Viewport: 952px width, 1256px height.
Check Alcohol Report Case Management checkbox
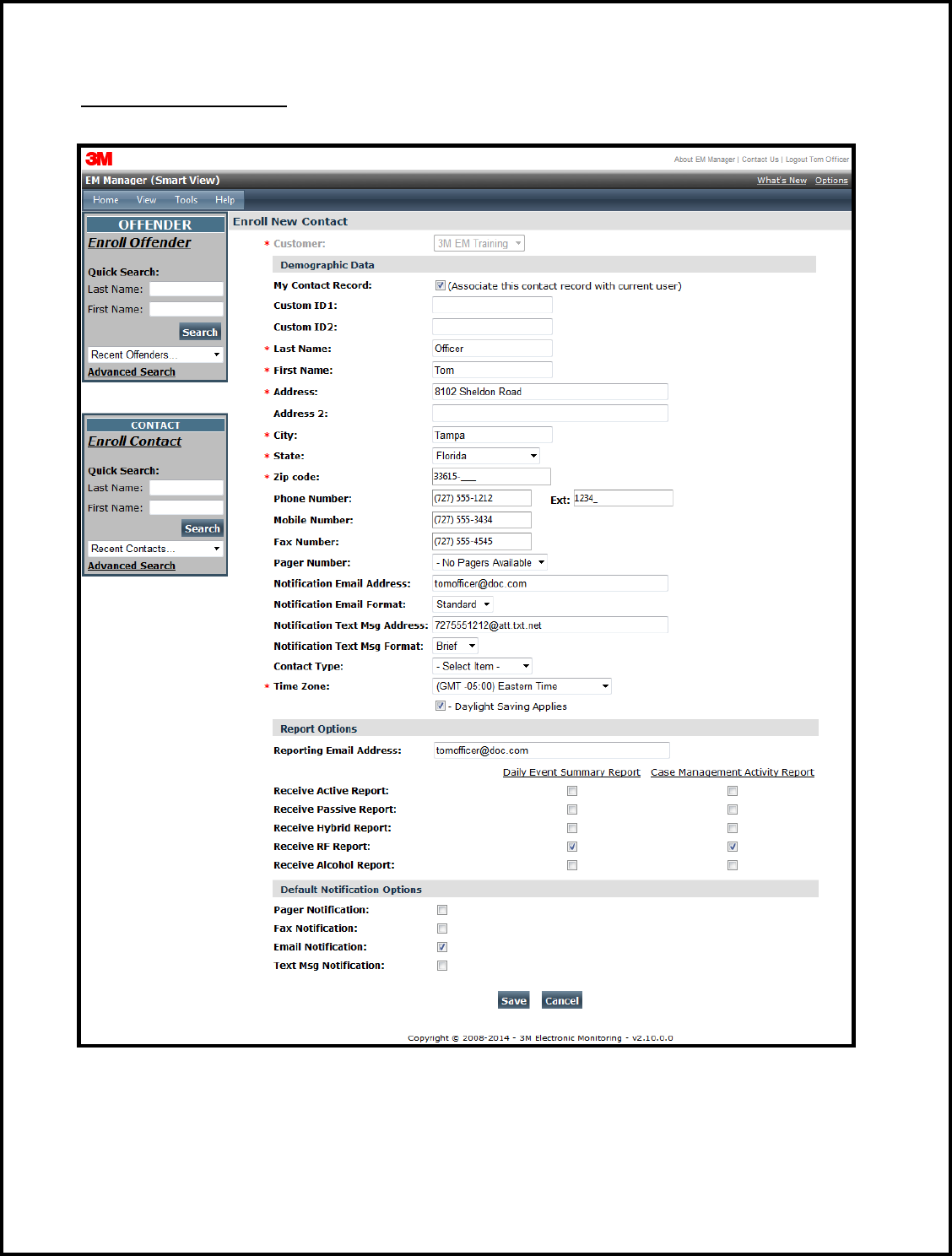pos(733,865)
